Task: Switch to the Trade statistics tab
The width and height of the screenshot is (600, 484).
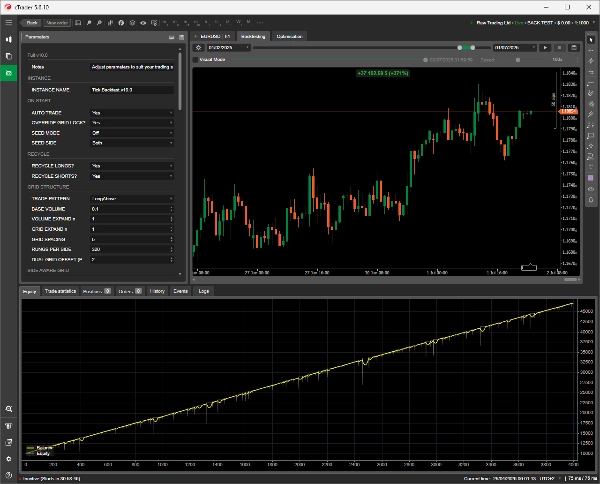Action: [59, 291]
